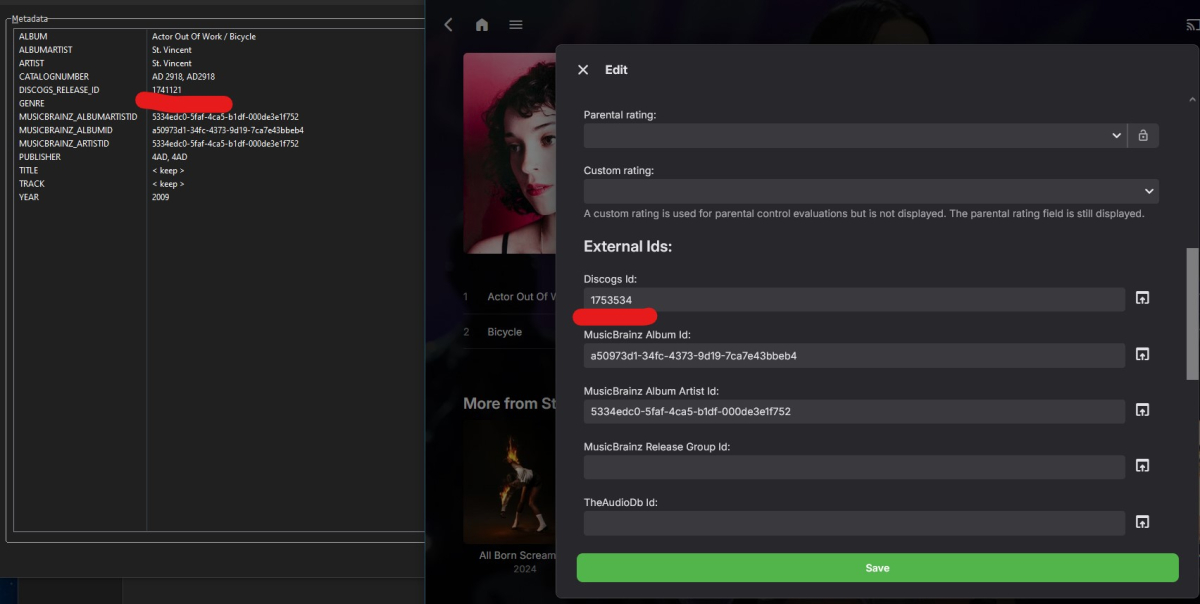The width and height of the screenshot is (1200, 604).
Task: Open the hamburger navigation menu
Action: click(515, 24)
